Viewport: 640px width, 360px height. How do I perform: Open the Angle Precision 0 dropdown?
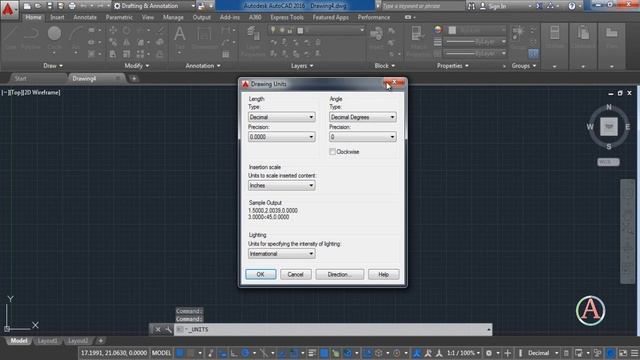pyautogui.click(x=362, y=137)
